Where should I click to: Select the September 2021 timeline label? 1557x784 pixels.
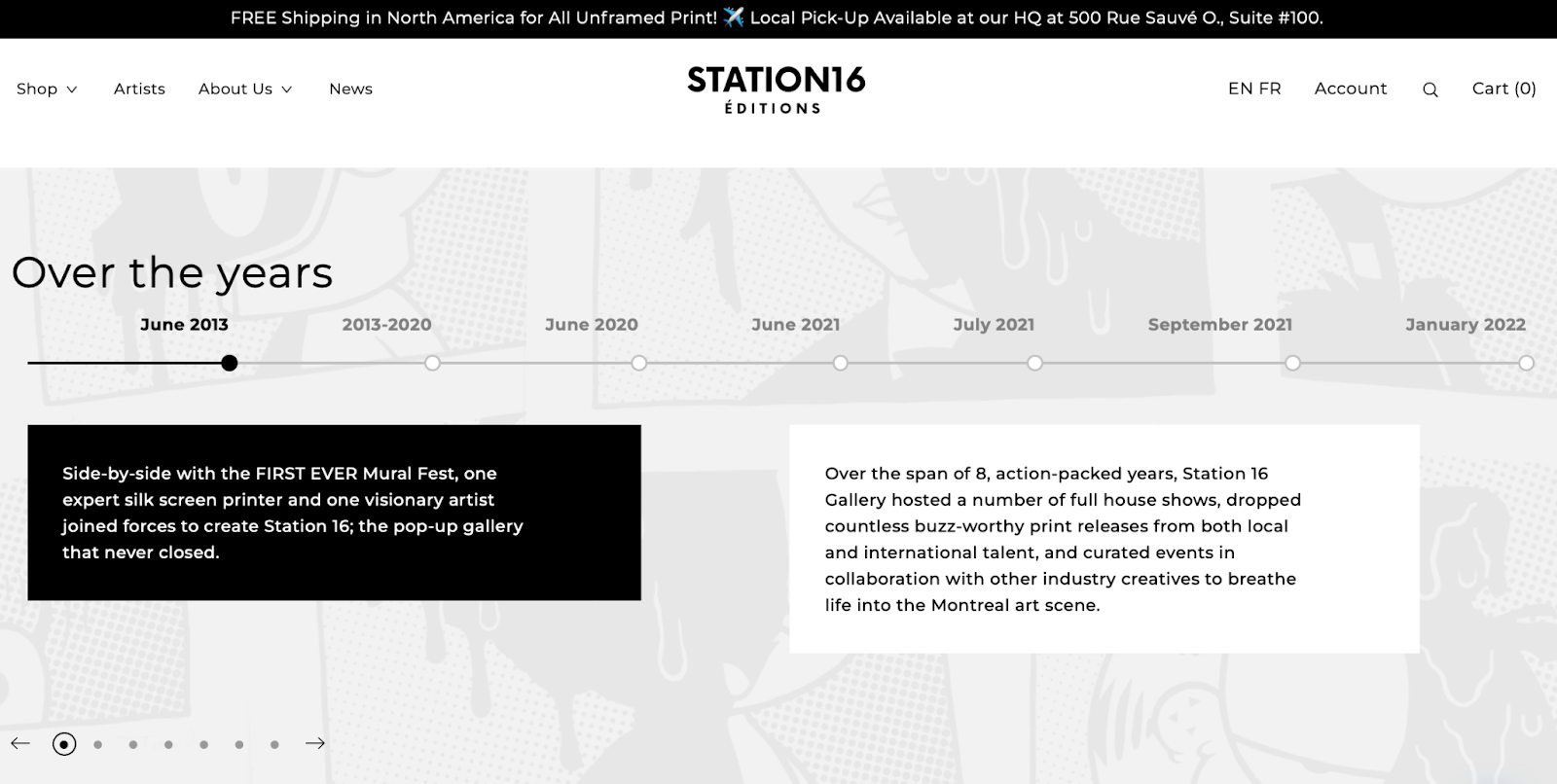point(1220,325)
